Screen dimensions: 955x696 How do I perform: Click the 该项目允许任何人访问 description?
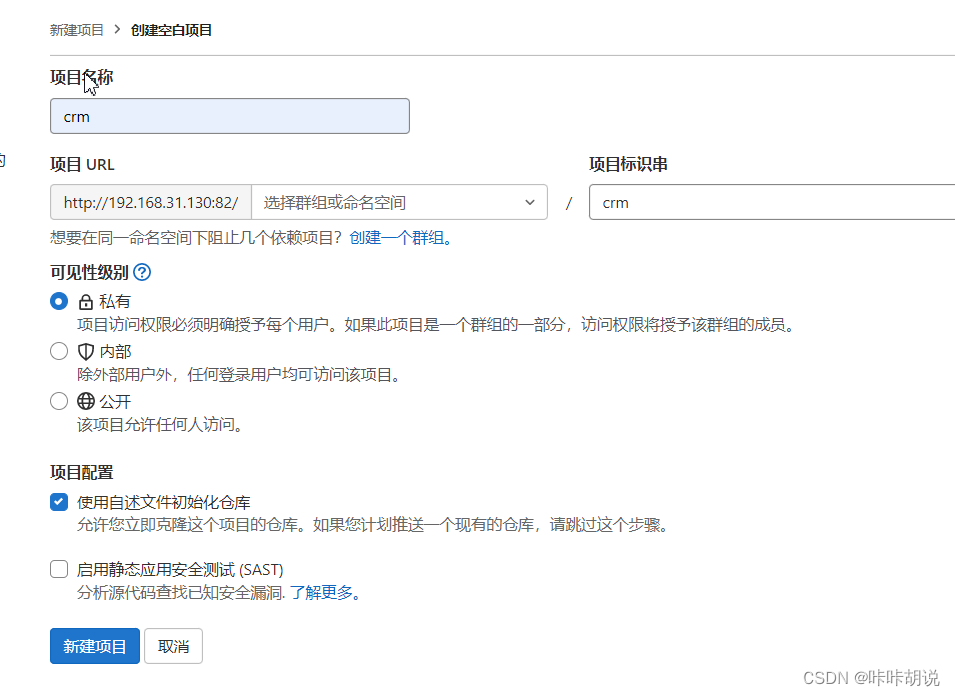(160, 424)
